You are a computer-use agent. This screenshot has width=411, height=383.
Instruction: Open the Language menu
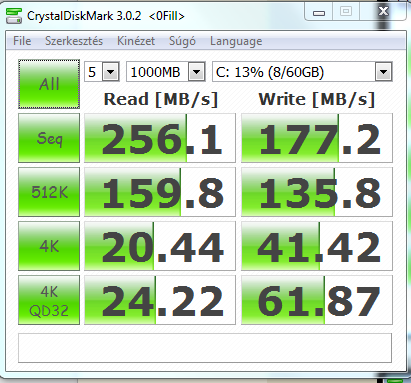click(236, 41)
